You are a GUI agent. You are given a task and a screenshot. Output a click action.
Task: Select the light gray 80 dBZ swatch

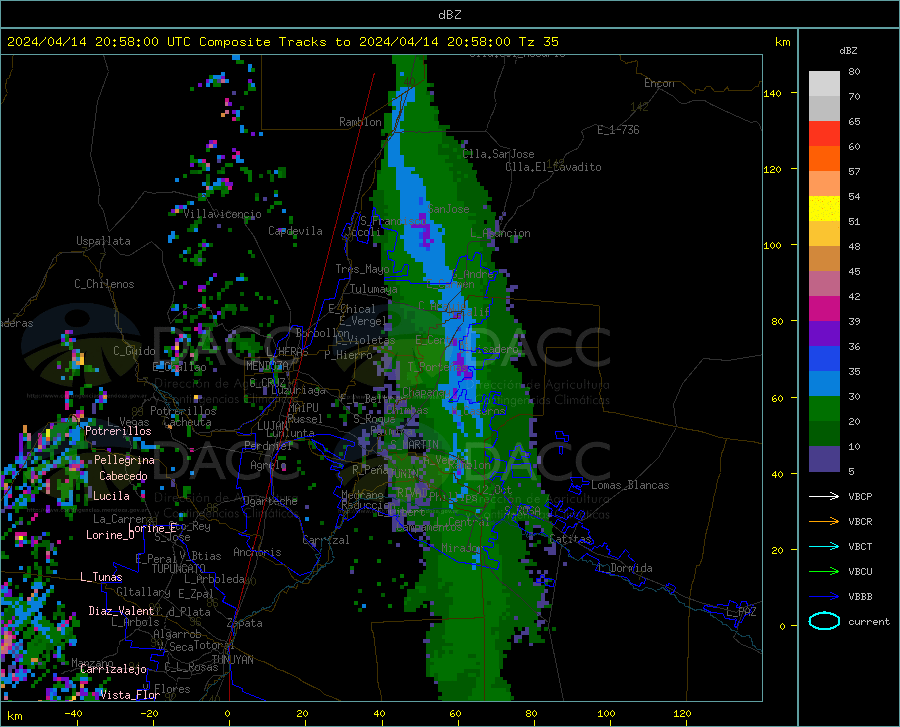coord(824,84)
